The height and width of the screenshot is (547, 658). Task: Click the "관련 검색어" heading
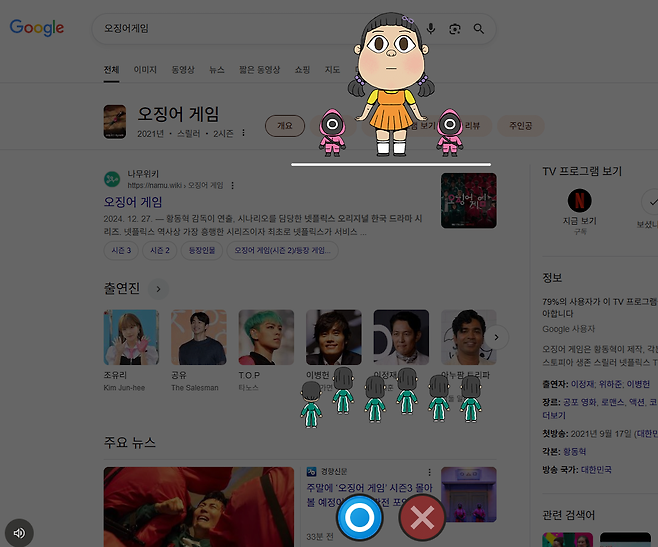(569, 515)
